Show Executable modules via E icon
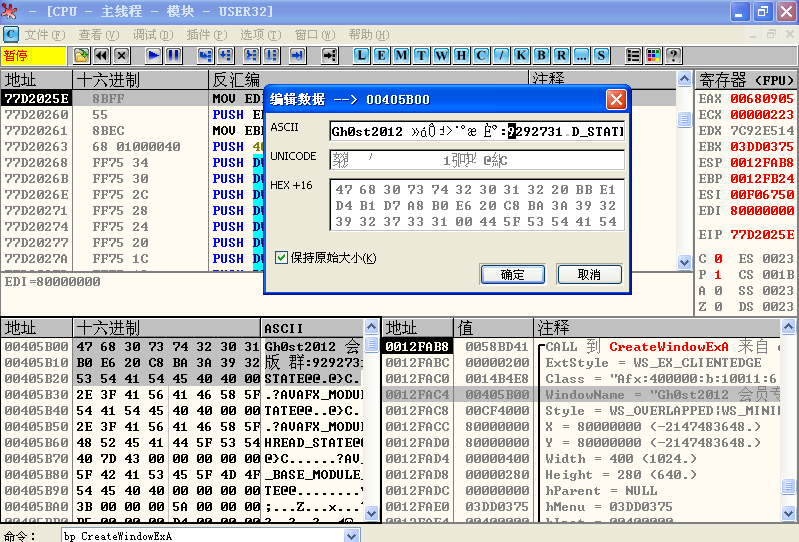 pos(381,55)
